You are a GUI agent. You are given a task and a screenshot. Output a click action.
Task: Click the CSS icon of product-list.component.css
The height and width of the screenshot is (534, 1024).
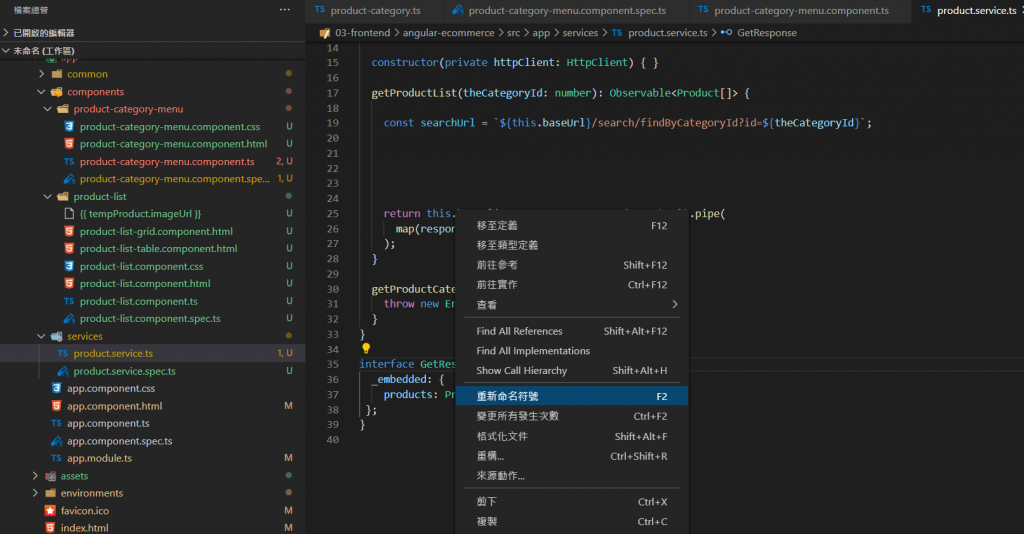(x=69, y=266)
